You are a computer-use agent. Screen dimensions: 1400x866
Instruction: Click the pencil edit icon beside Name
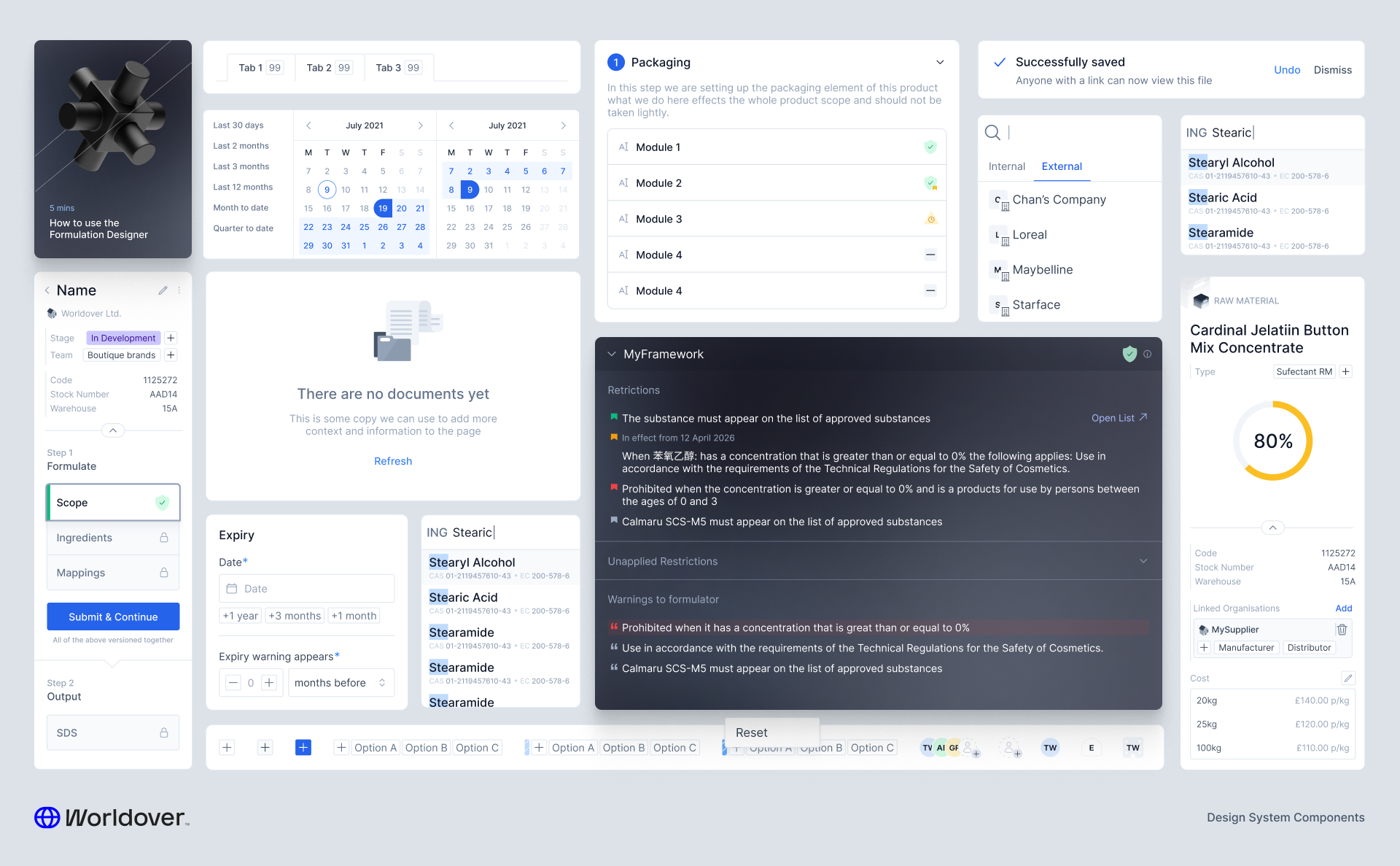pyautogui.click(x=163, y=290)
